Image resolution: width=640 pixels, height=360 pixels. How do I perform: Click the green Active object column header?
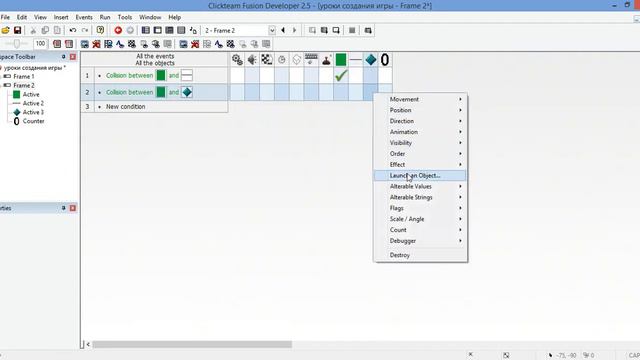(x=341, y=60)
